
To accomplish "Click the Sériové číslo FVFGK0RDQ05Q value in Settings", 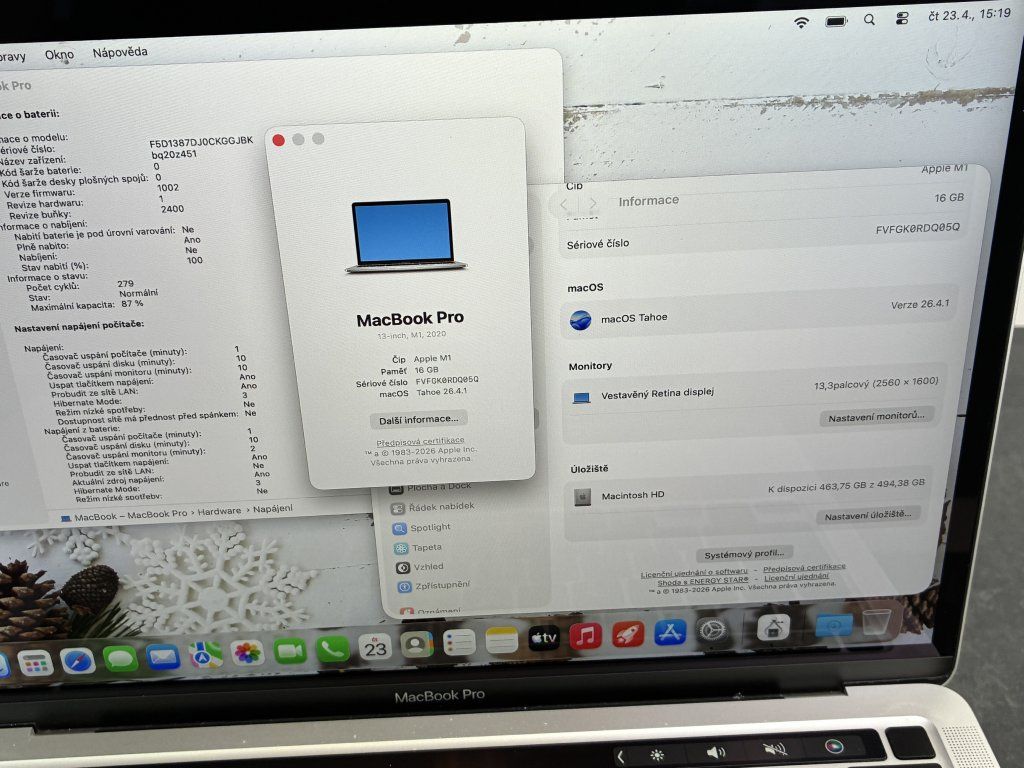I will 918,228.
